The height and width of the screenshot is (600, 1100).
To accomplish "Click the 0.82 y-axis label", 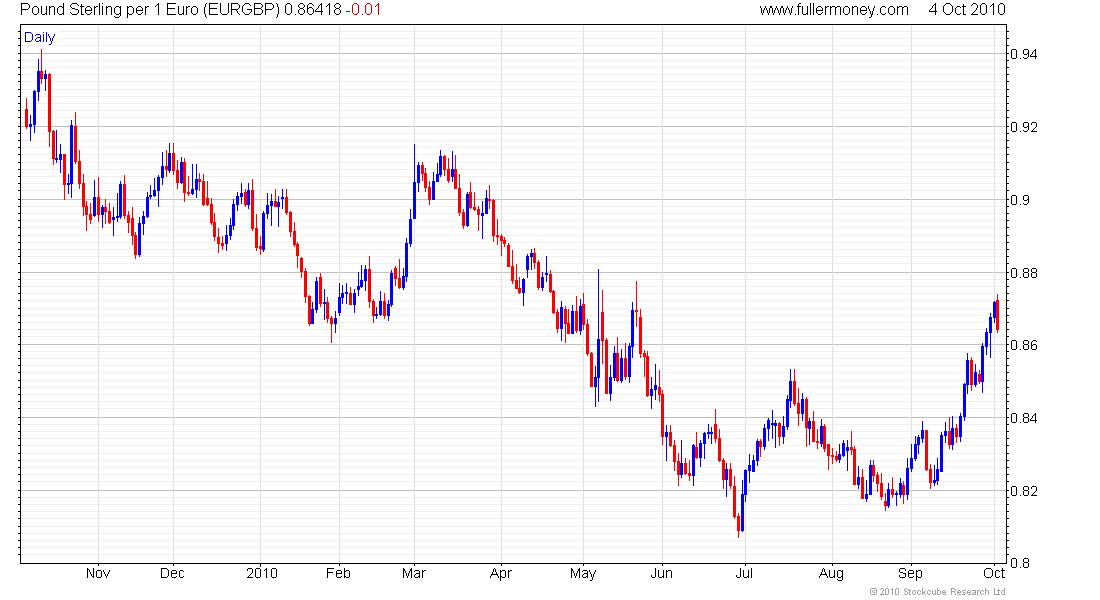I will (x=1024, y=491).
